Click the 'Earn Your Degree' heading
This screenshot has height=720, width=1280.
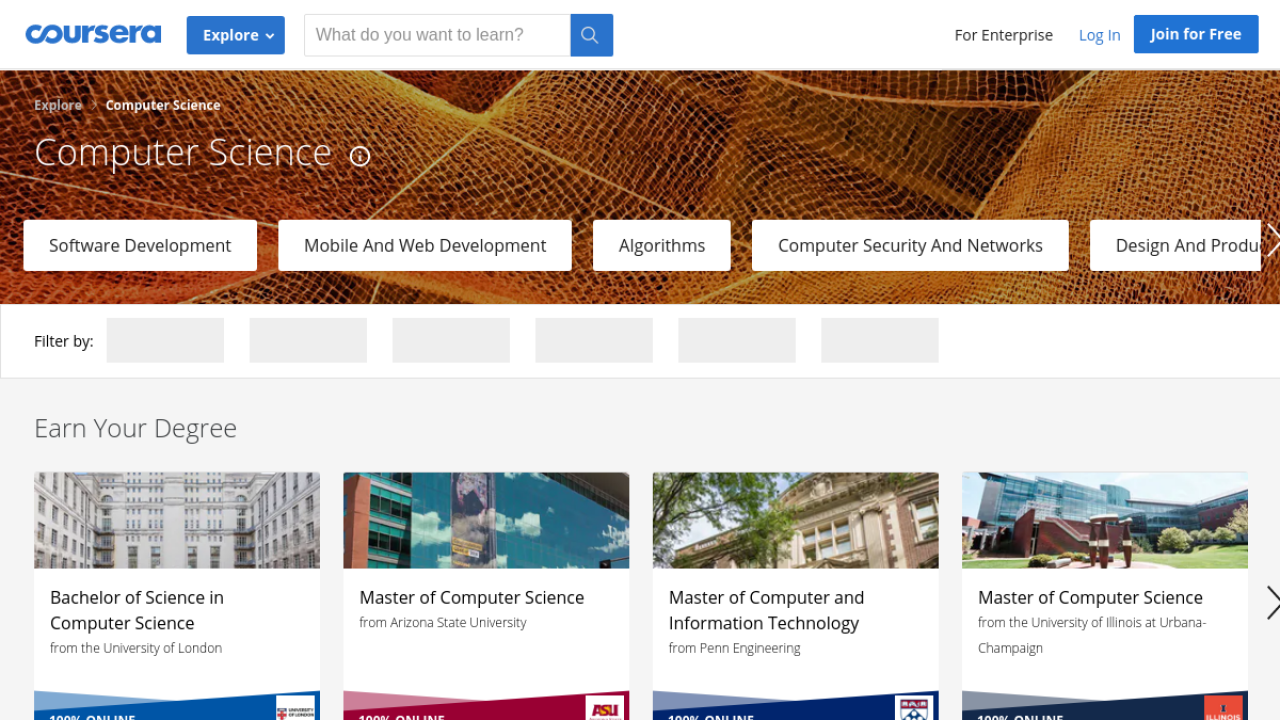(135, 428)
